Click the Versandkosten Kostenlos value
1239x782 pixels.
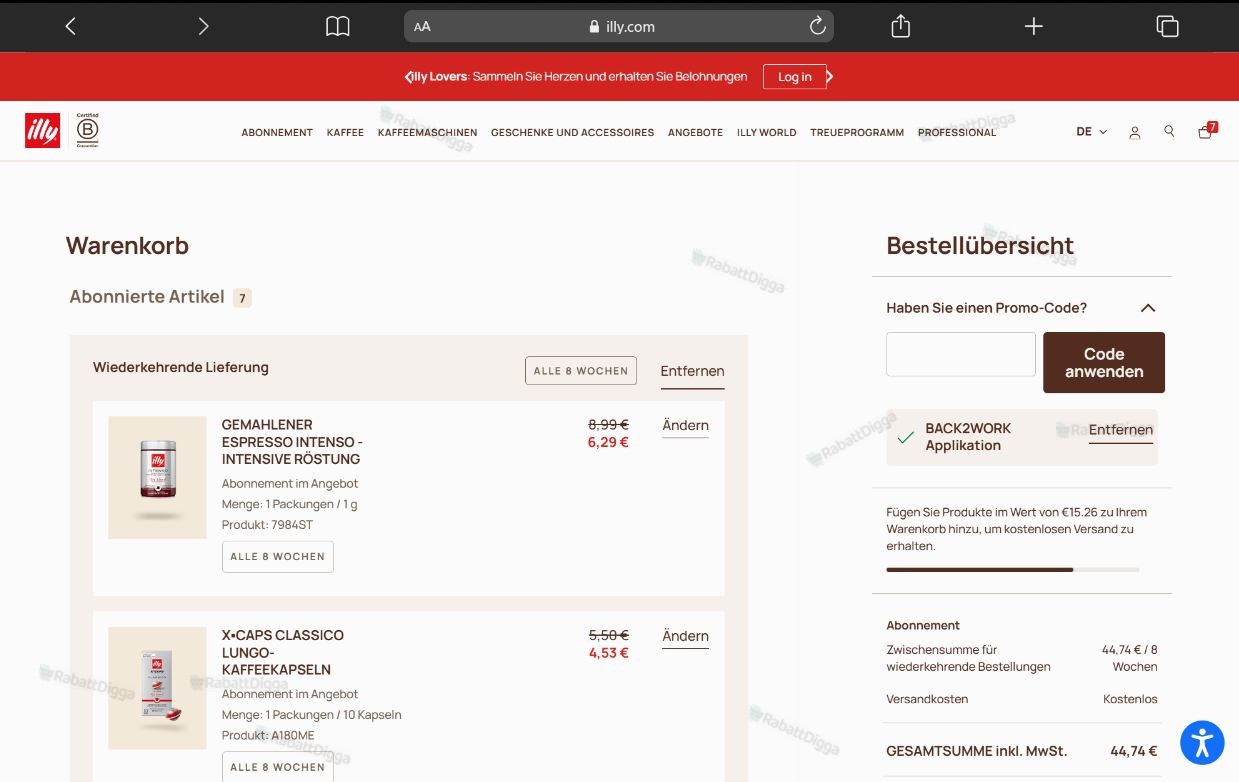[1130, 699]
